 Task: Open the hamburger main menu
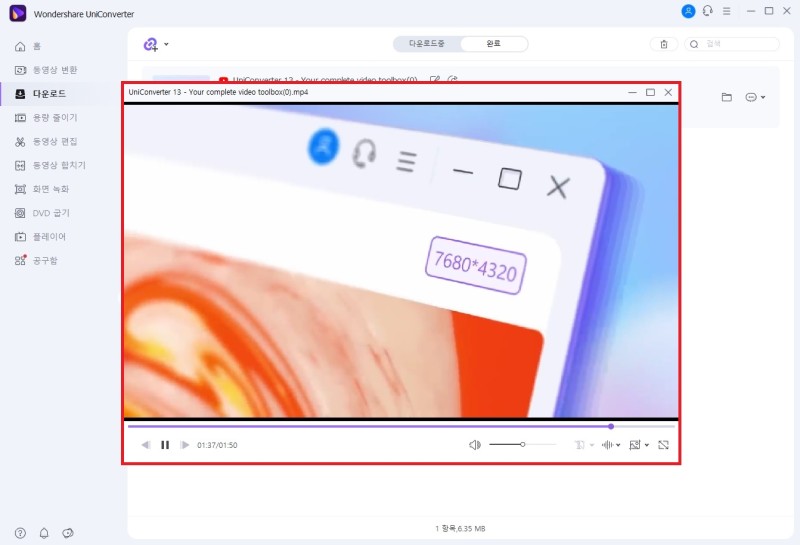[727, 11]
